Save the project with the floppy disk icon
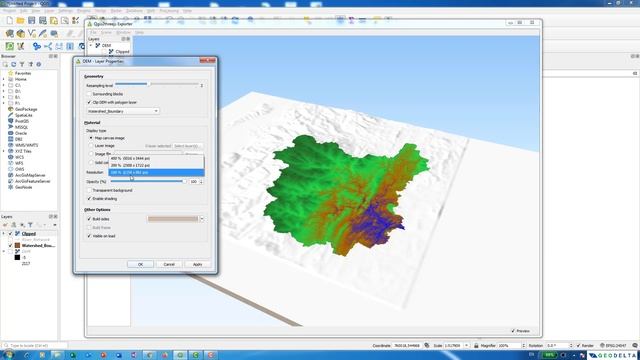Image resolution: width=640 pixels, height=360 pixels. click(31, 20)
